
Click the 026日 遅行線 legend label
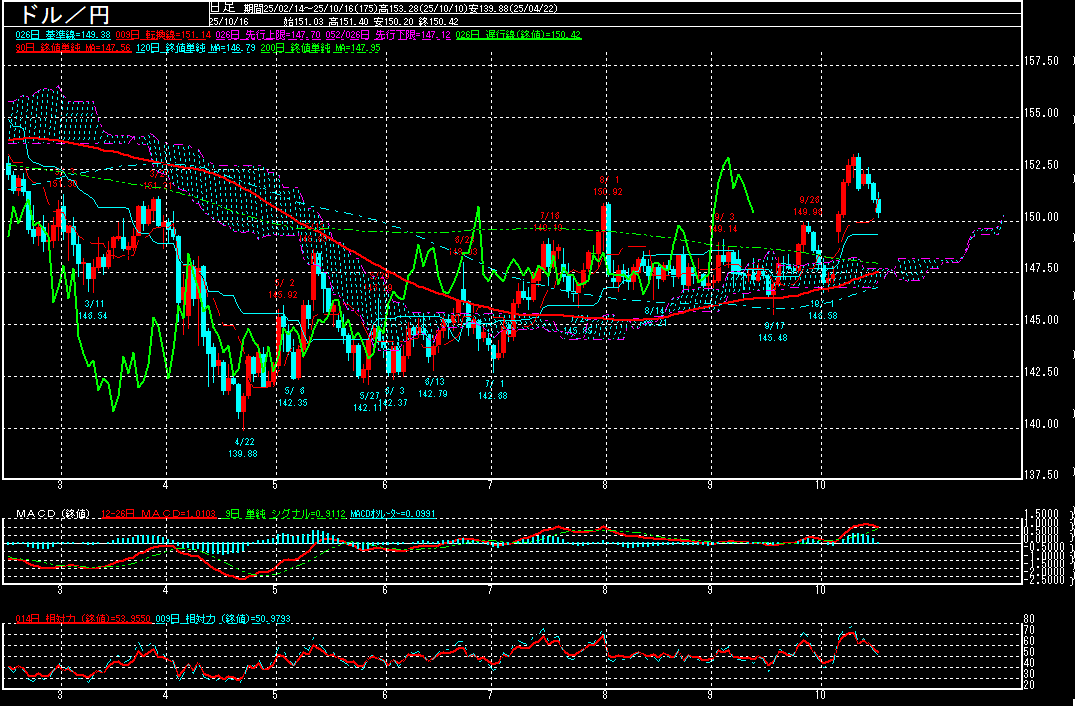tap(518, 34)
